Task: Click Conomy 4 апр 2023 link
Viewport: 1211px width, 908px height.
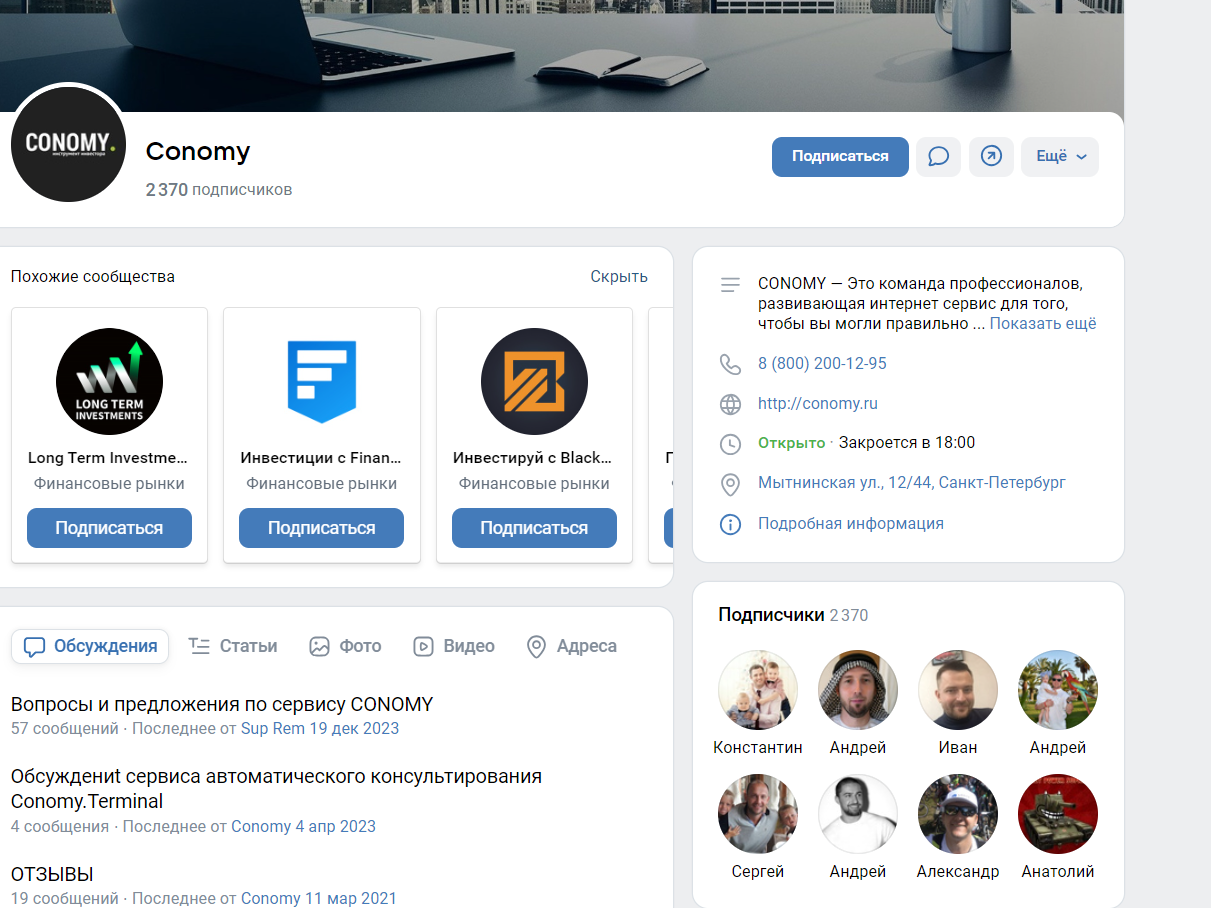Action: [303, 826]
